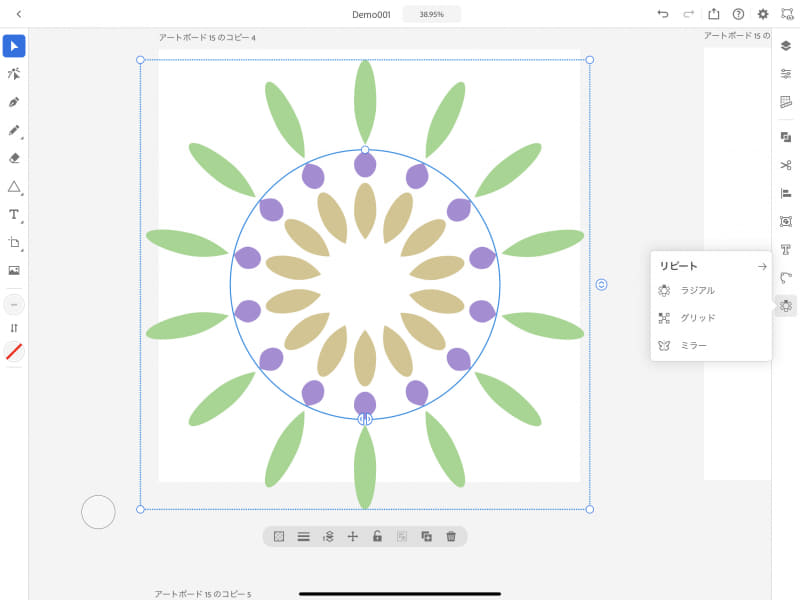The width and height of the screenshot is (800, 600).
Task: Click the radial repeat instances handle at right
Action: tap(602, 285)
